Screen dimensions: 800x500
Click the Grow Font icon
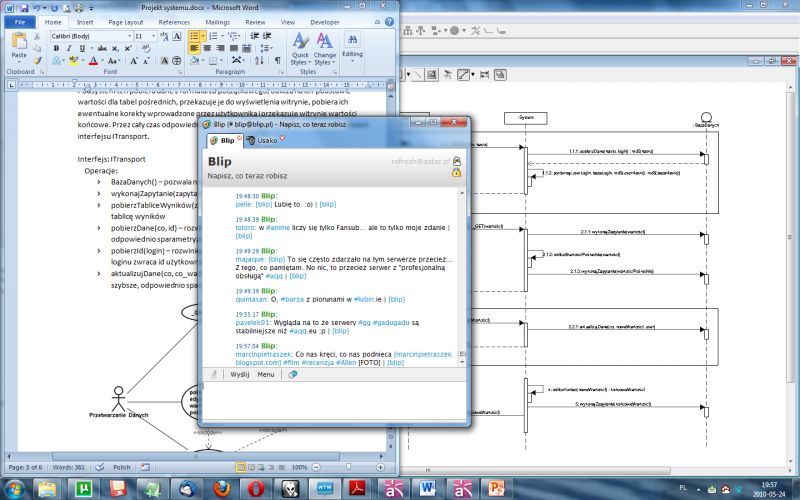click(x=133, y=61)
